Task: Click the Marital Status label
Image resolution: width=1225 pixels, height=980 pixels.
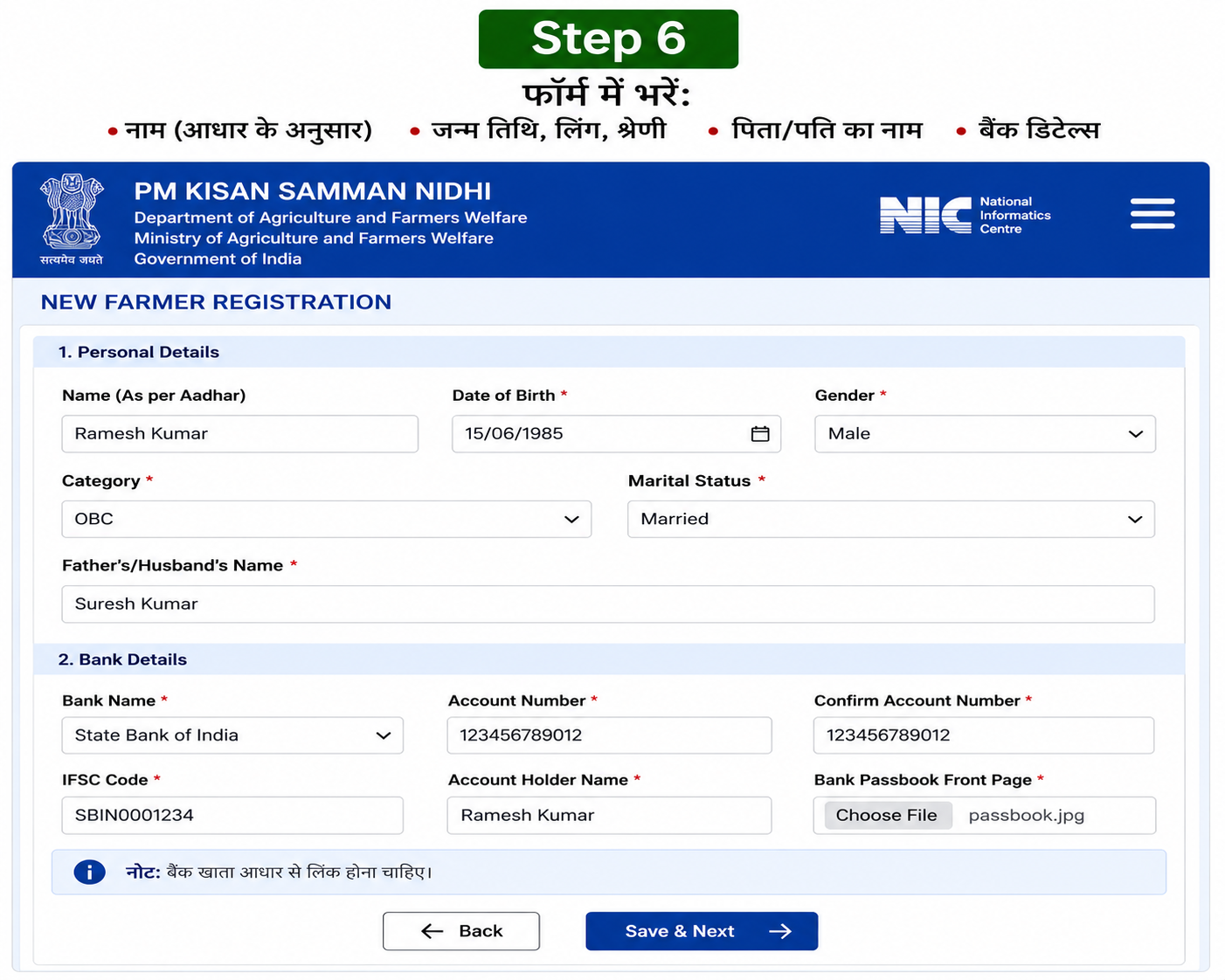Action: coord(689,481)
